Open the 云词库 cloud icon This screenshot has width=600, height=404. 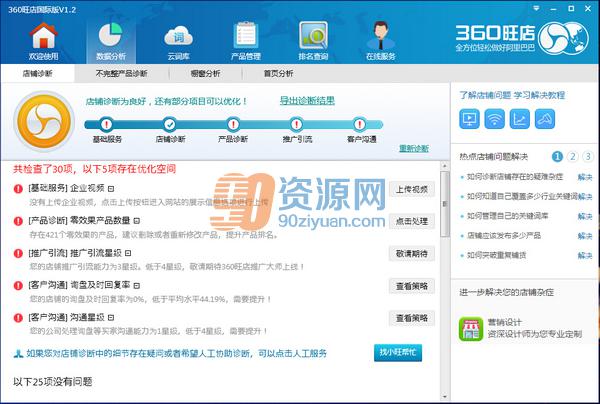coord(178,36)
